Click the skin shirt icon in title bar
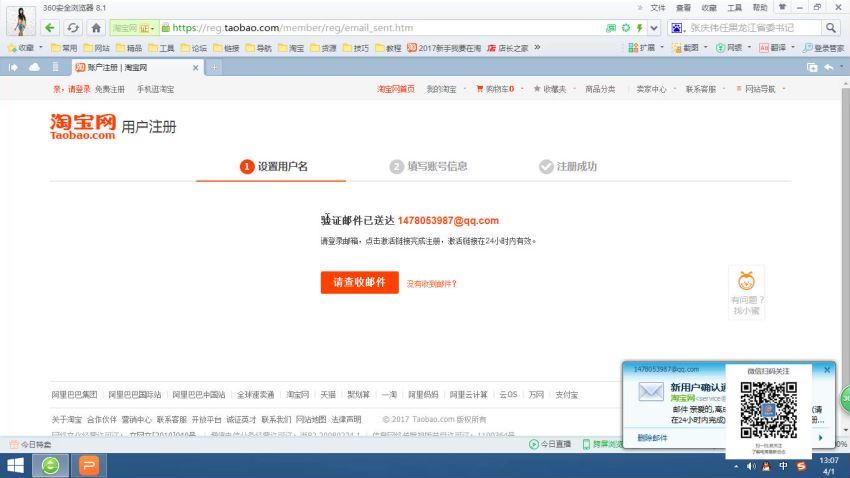Image resolution: width=850 pixels, height=478 pixels. point(782,7)
